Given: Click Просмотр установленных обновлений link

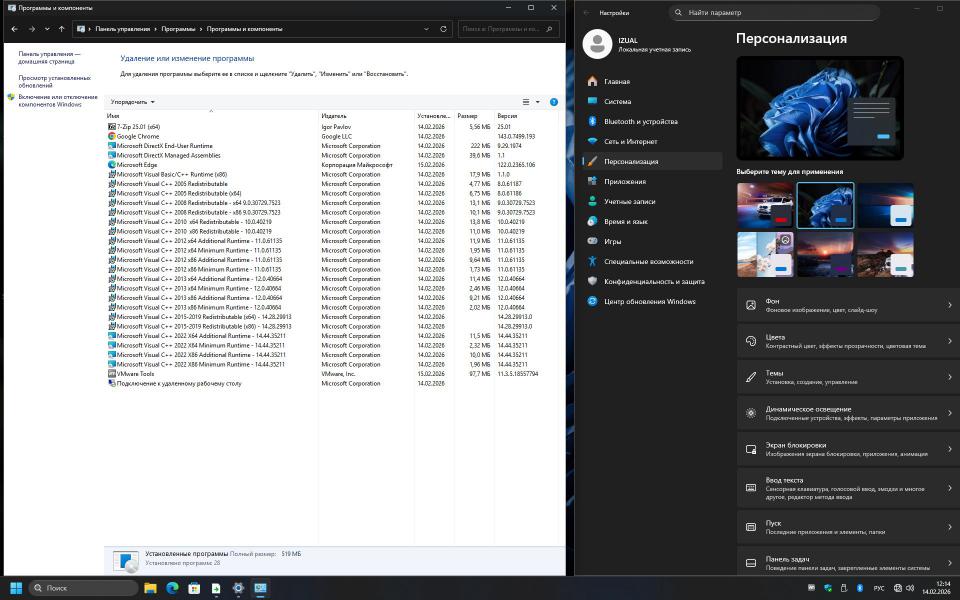Looking at the screenshot, I should 54,81.
